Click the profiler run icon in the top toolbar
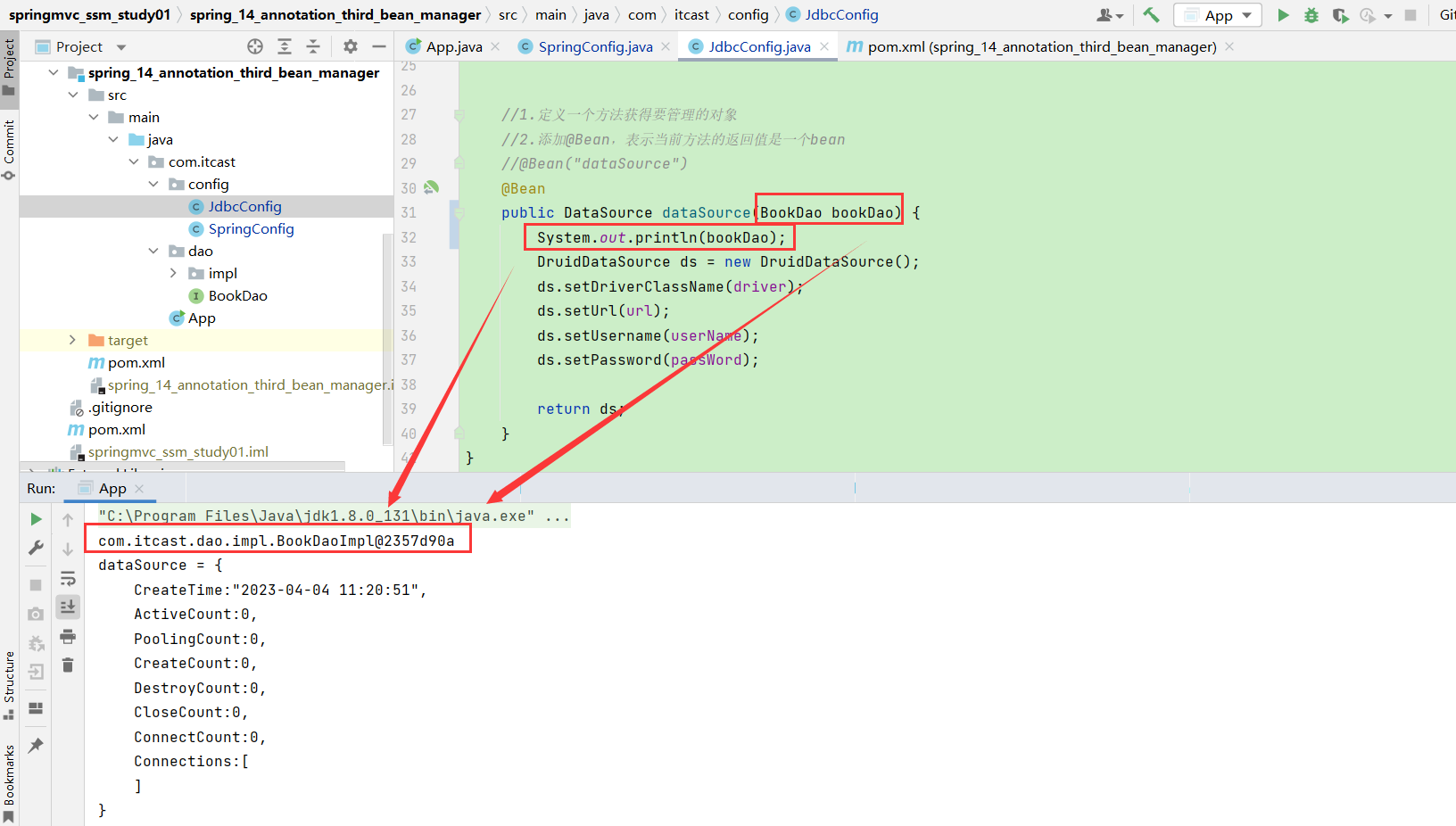 click(x=1368, y=15)
